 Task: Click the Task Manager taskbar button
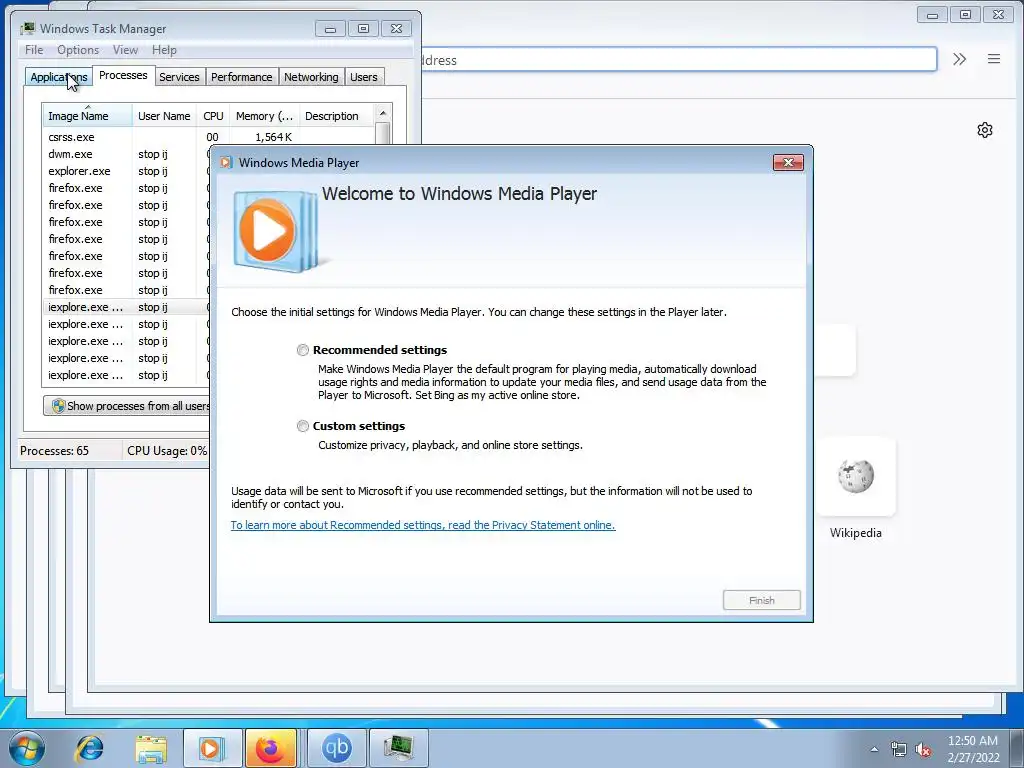[398, 748]
